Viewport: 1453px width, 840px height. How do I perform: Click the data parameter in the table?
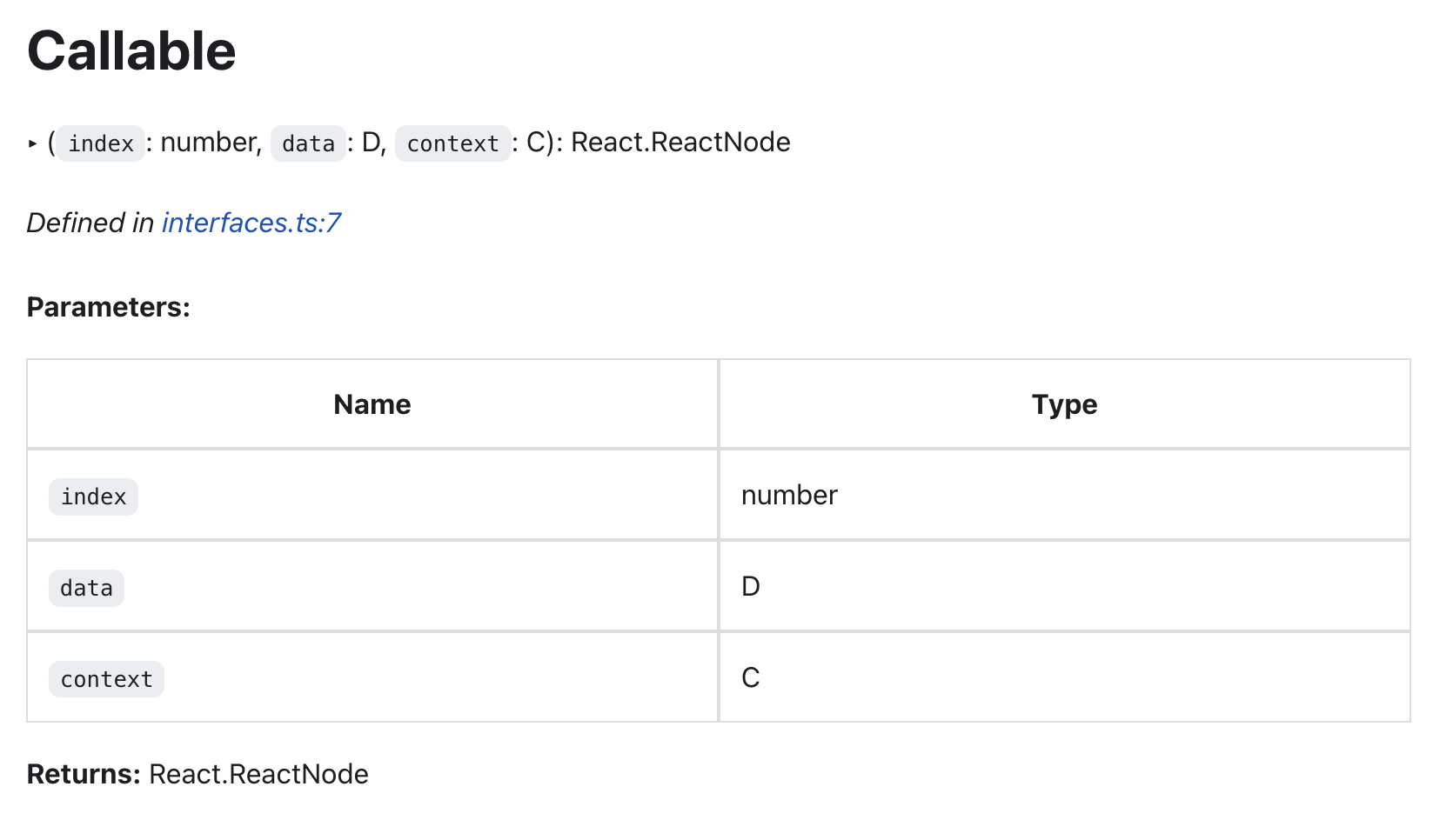click(x=86, y=588)
